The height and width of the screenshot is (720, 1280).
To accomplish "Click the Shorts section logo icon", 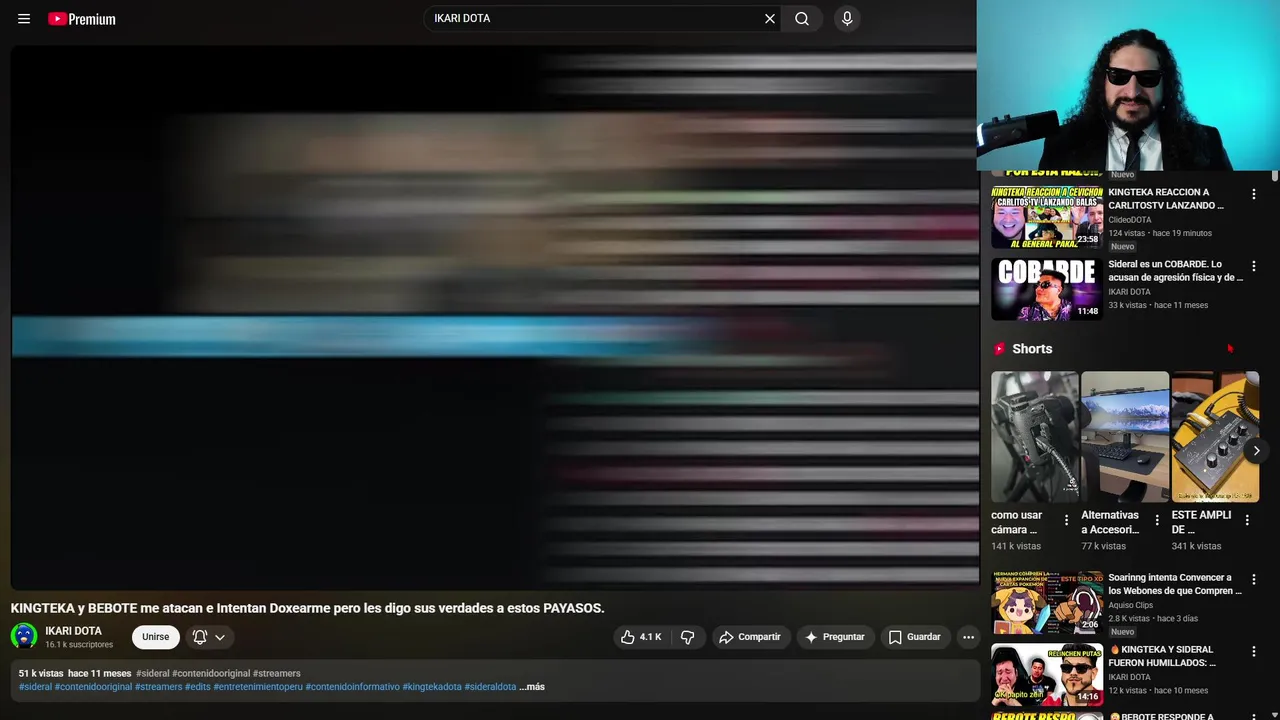I will (x=999, y=349).
